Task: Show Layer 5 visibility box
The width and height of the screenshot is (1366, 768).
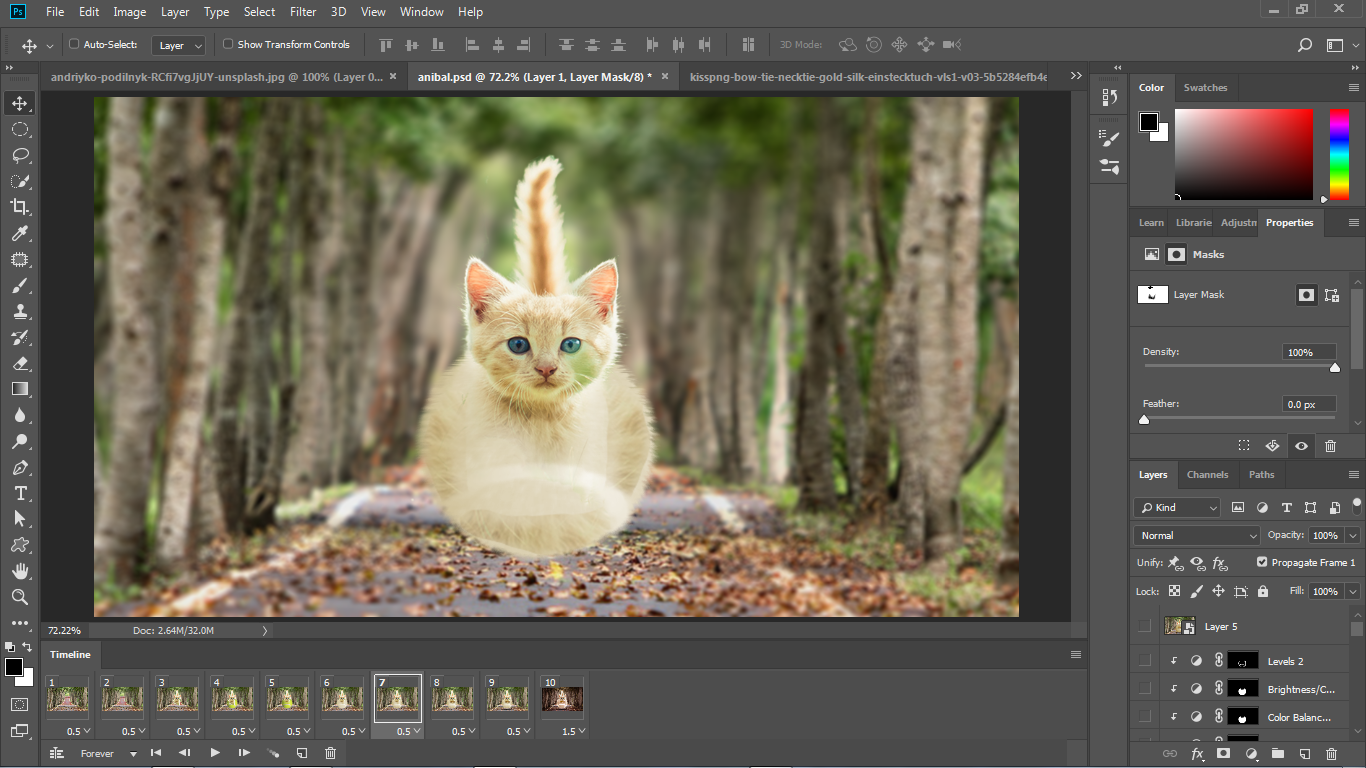Action: point(1145,626)
